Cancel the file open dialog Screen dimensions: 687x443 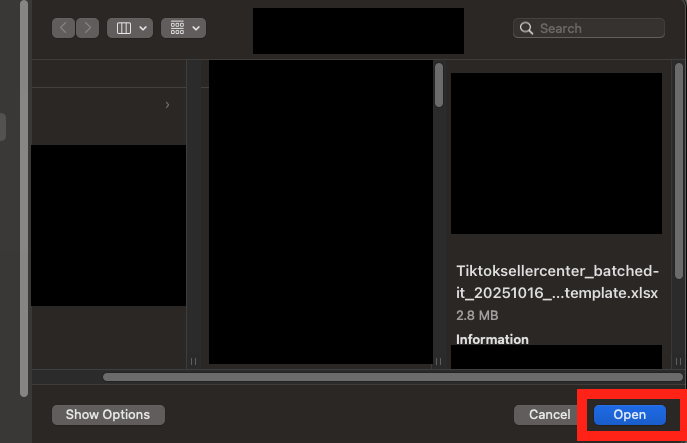pos(549,414)
